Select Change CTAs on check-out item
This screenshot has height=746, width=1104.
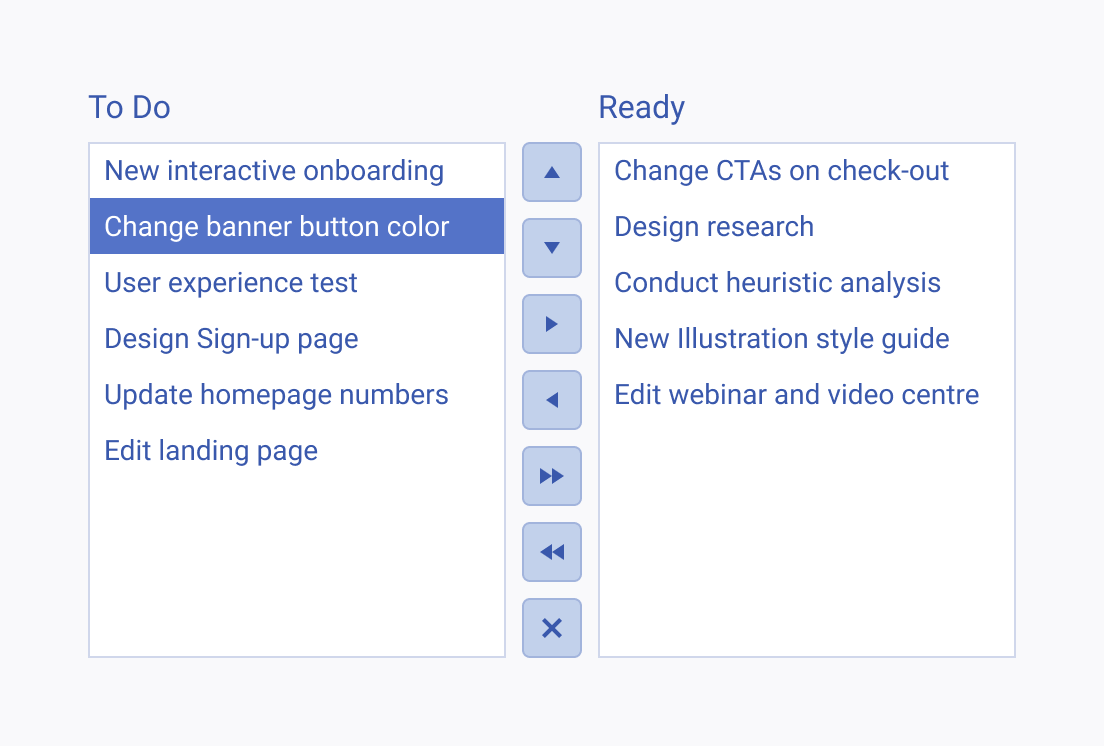click(807, 171)
